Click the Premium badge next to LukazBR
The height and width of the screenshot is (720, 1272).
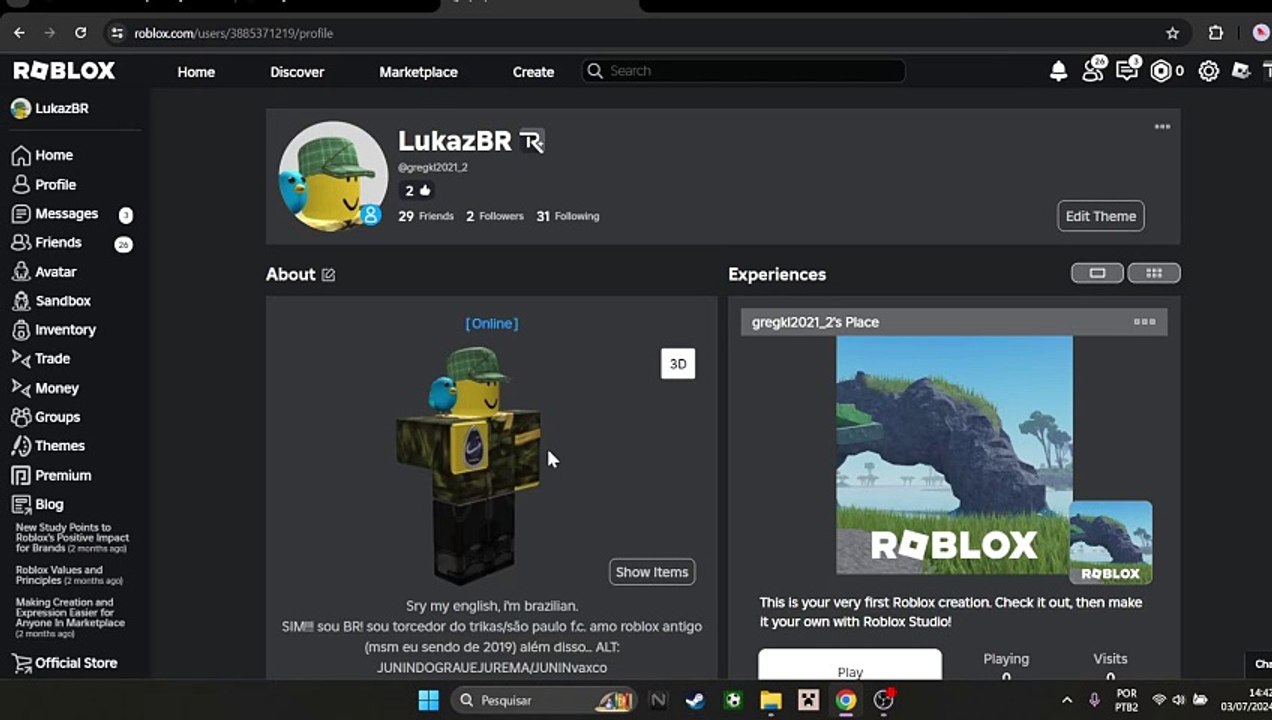tap(532, 142)
